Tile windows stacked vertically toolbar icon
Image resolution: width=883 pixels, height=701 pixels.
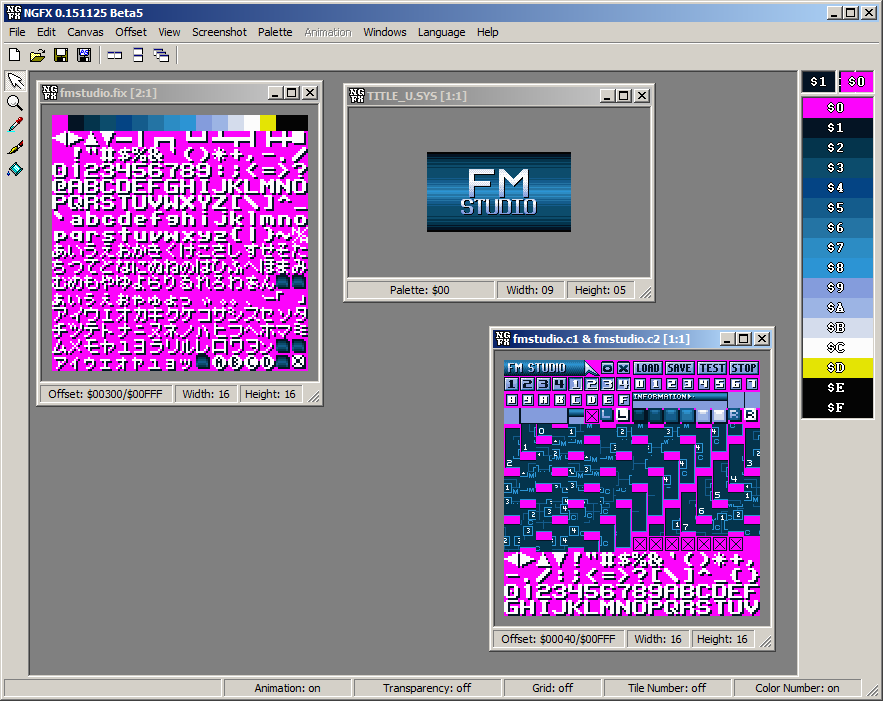[138, 55]
